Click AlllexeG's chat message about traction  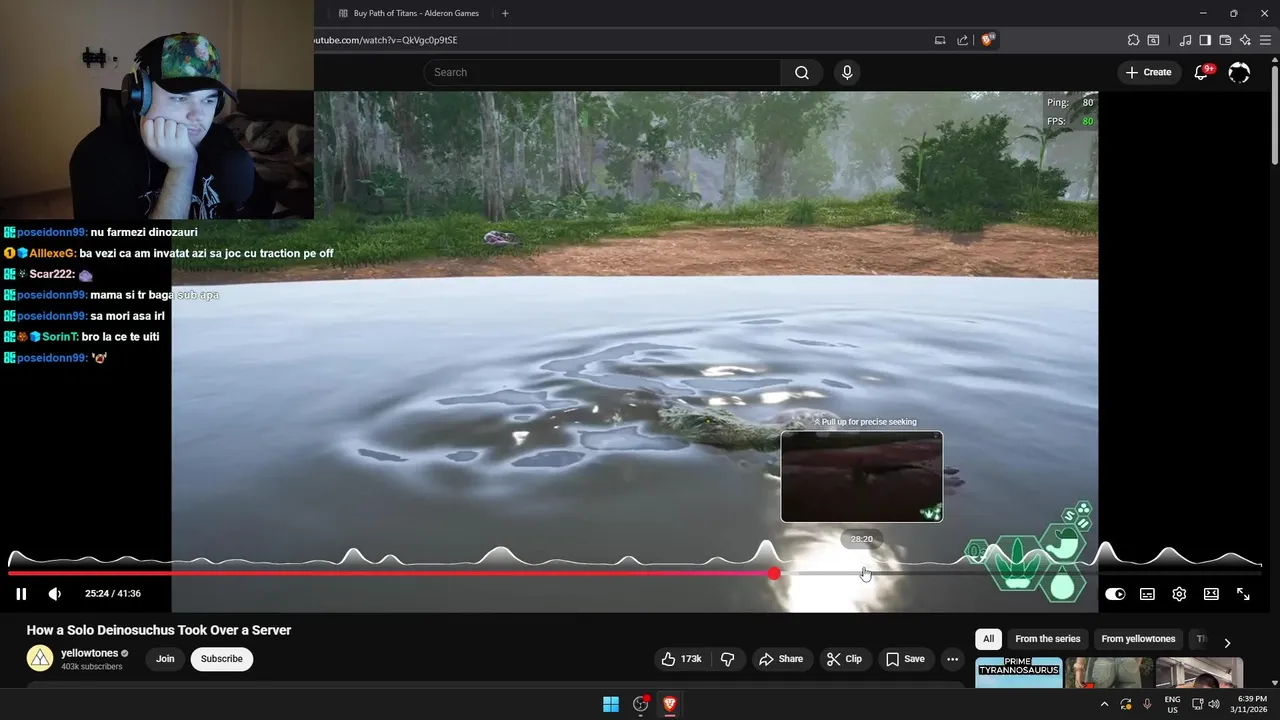click(x=206, y=253)
